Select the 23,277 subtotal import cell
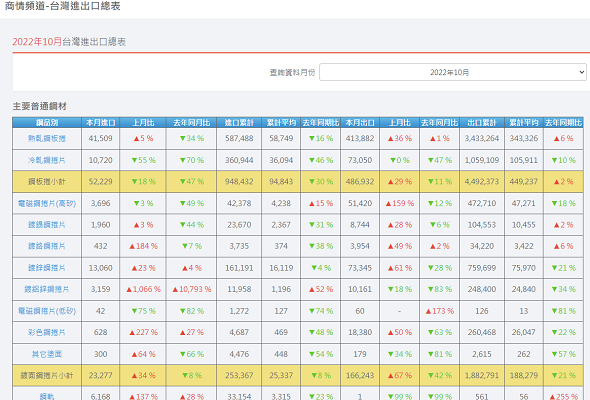The height and width of the screenshot is (400, 590). (x=100, y=376)
